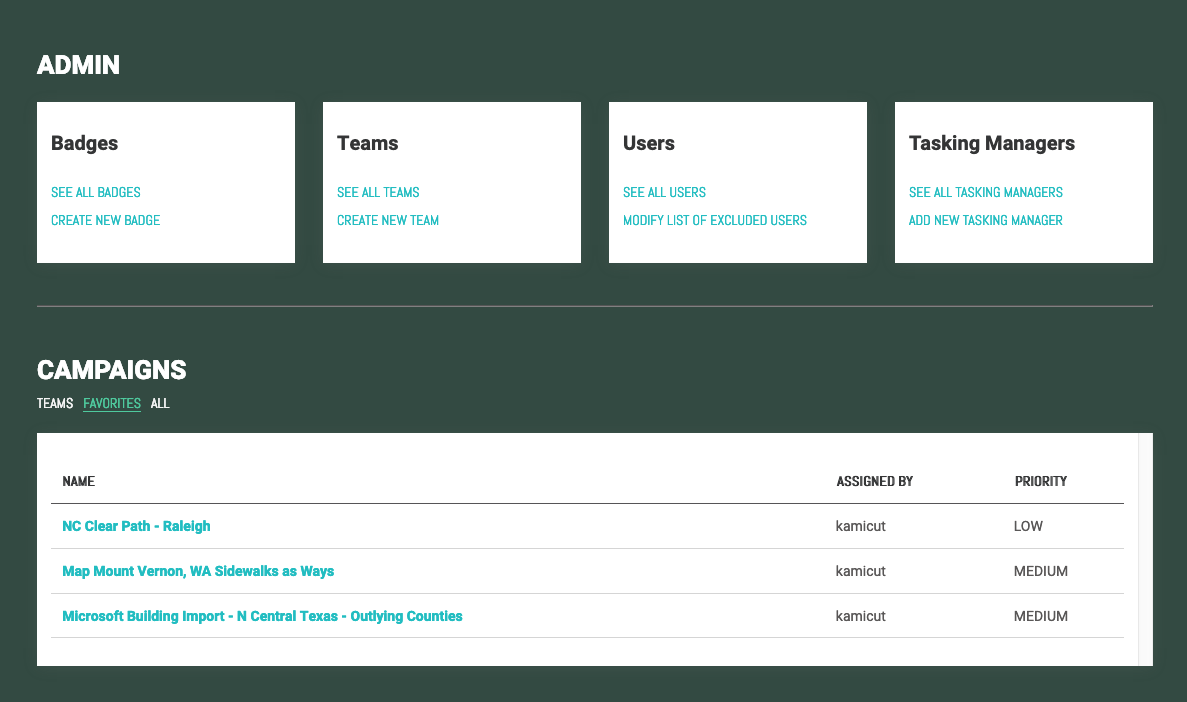Viewport: 1187px width, 702px height.
Task: Click the ADMIN section title
Action: coord(79,65)
